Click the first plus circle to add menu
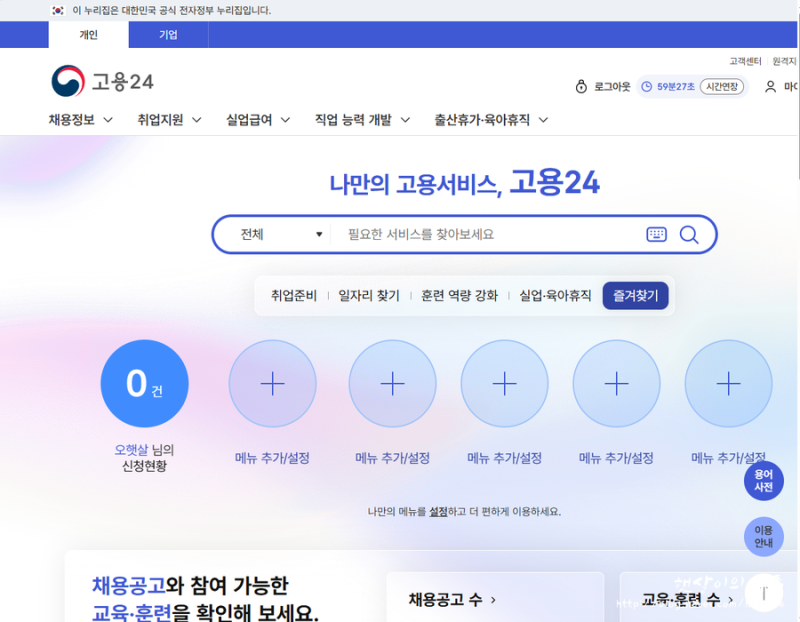The height and width of the screenshot is (622, 800). click(272, 384)
